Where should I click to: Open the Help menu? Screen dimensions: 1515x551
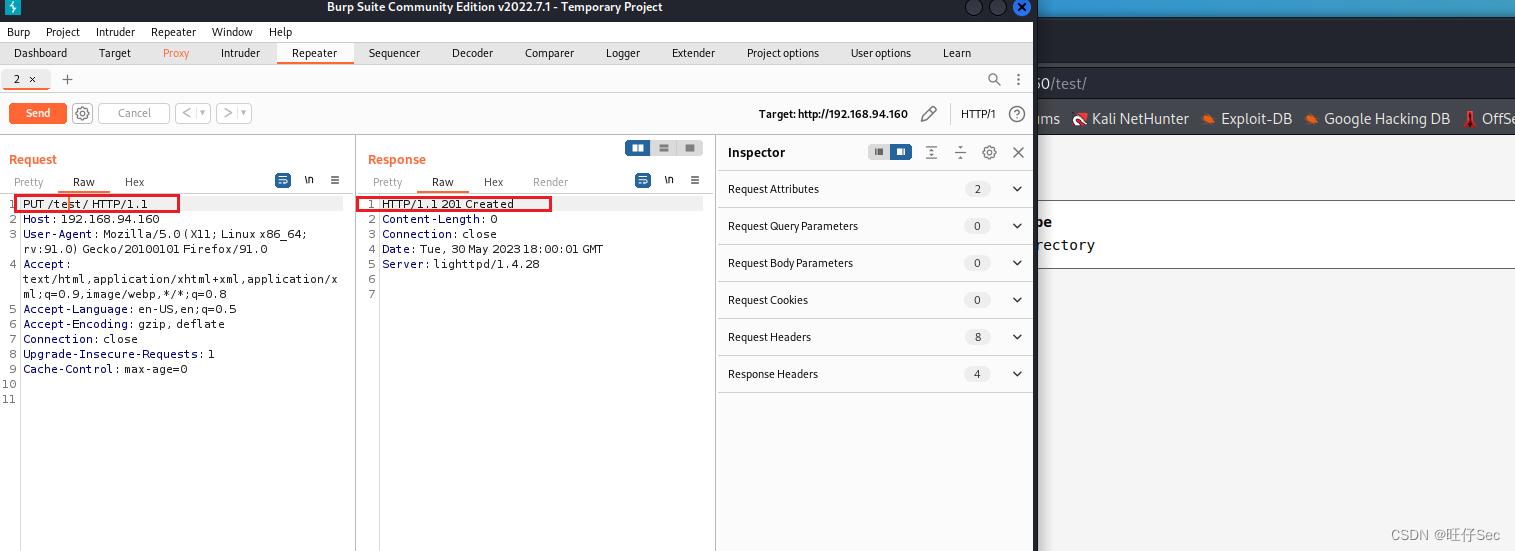pos(280,32)
